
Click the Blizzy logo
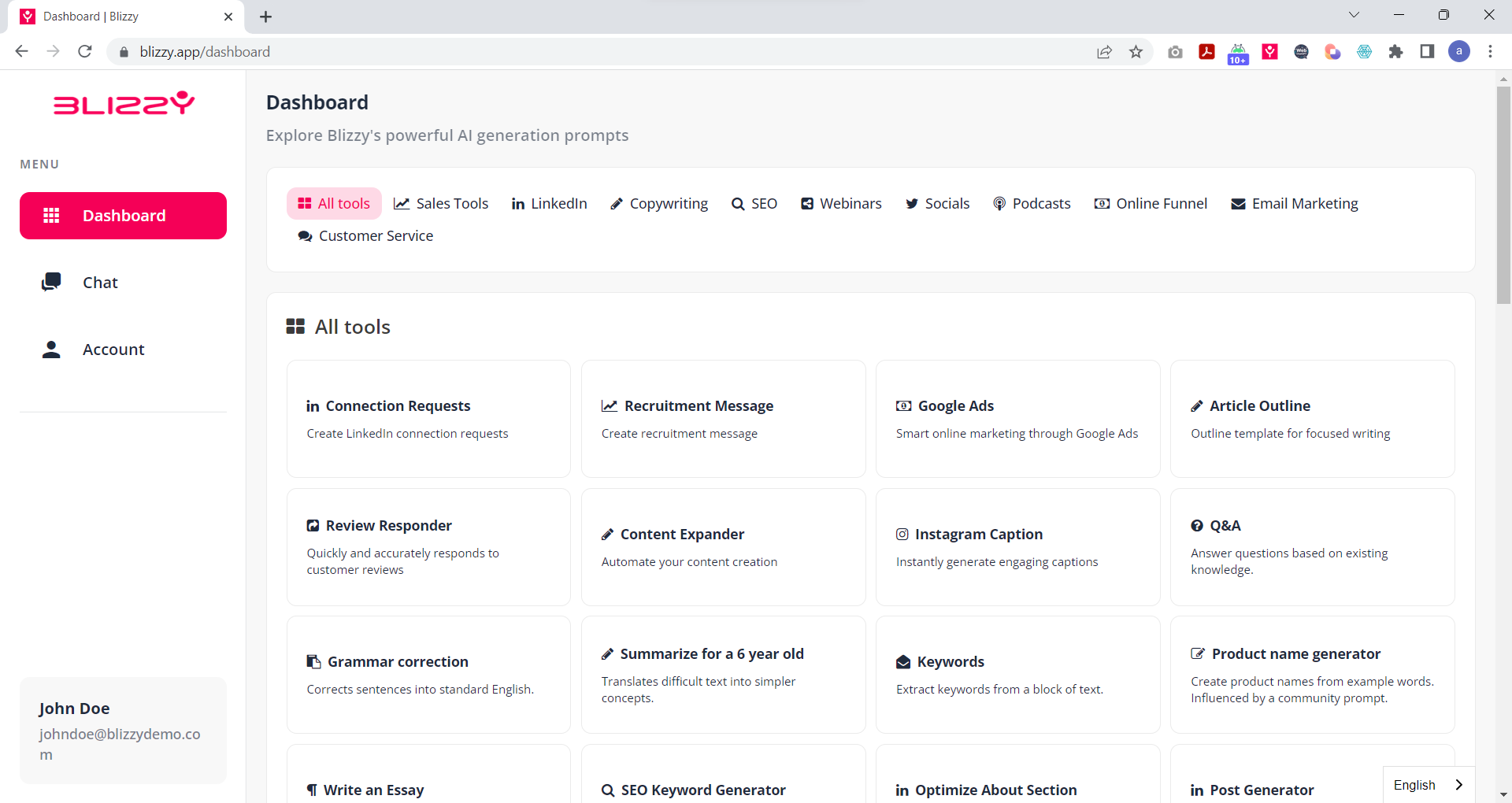click(124, 102)
